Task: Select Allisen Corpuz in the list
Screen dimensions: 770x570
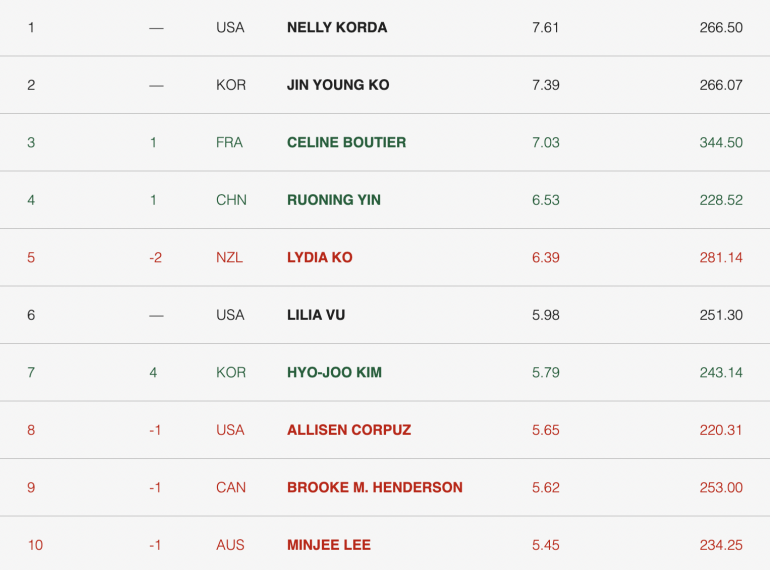Action: (349, 430)
